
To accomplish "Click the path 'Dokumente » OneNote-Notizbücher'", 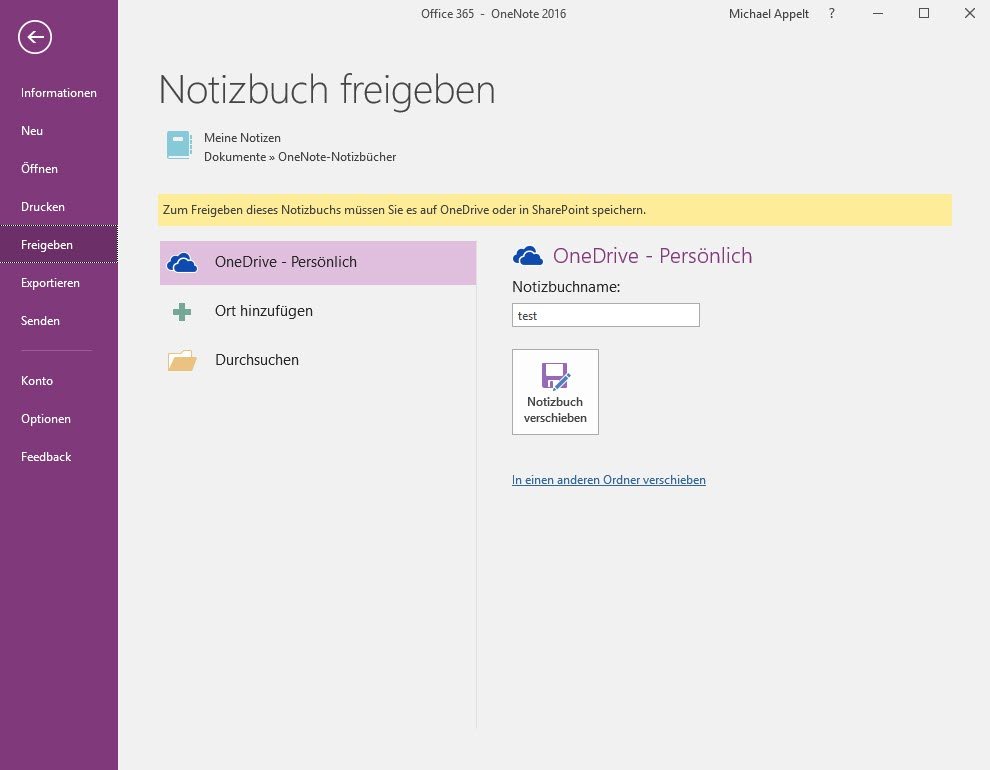I will [300, 157].
